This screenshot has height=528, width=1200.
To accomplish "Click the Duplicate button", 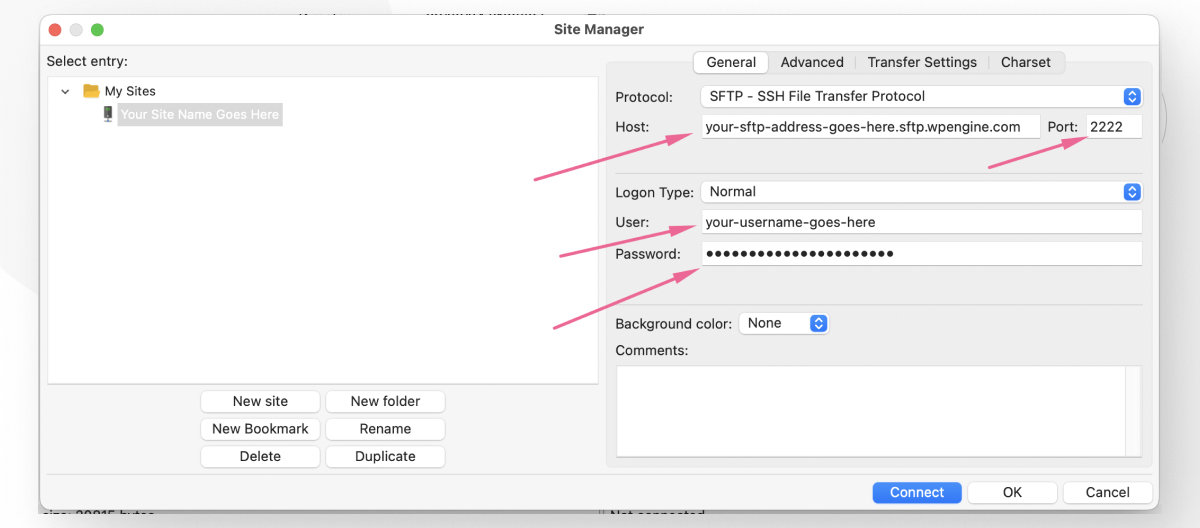I will [385, 456].
